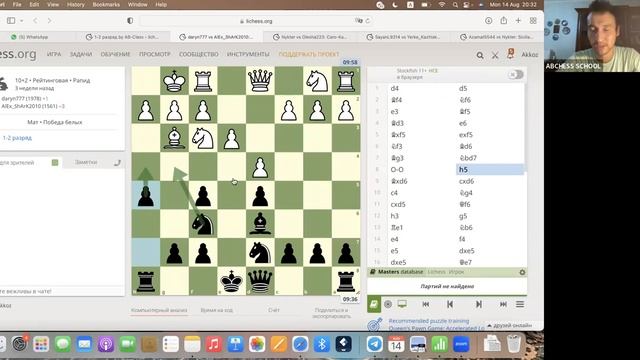The width and height of the screenshot is (640, 360).
Task: Open opening explorer settings gear
Action: point(522,272)
